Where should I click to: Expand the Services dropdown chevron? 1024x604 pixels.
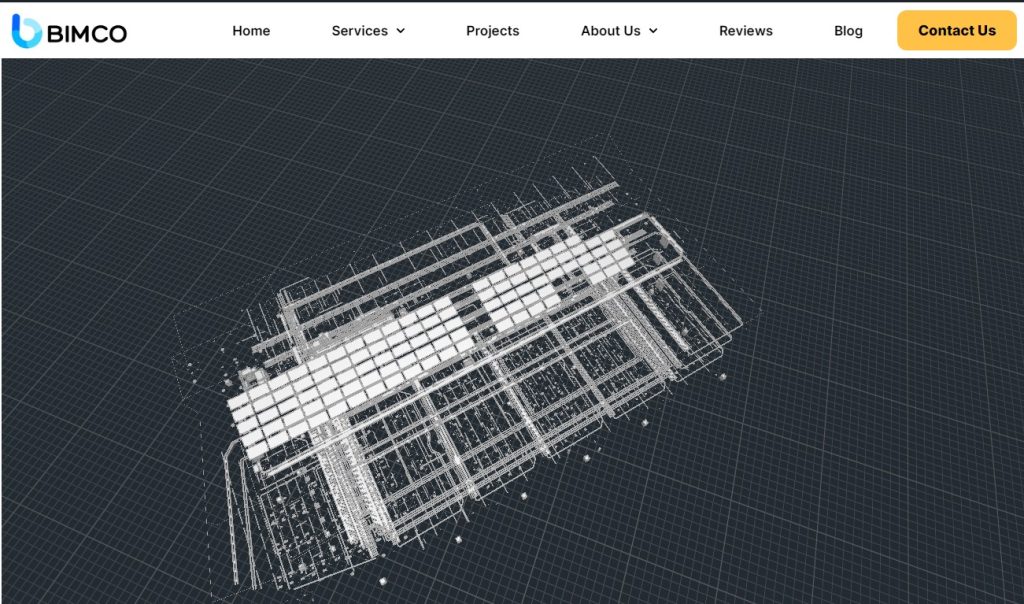click(401, 31)
